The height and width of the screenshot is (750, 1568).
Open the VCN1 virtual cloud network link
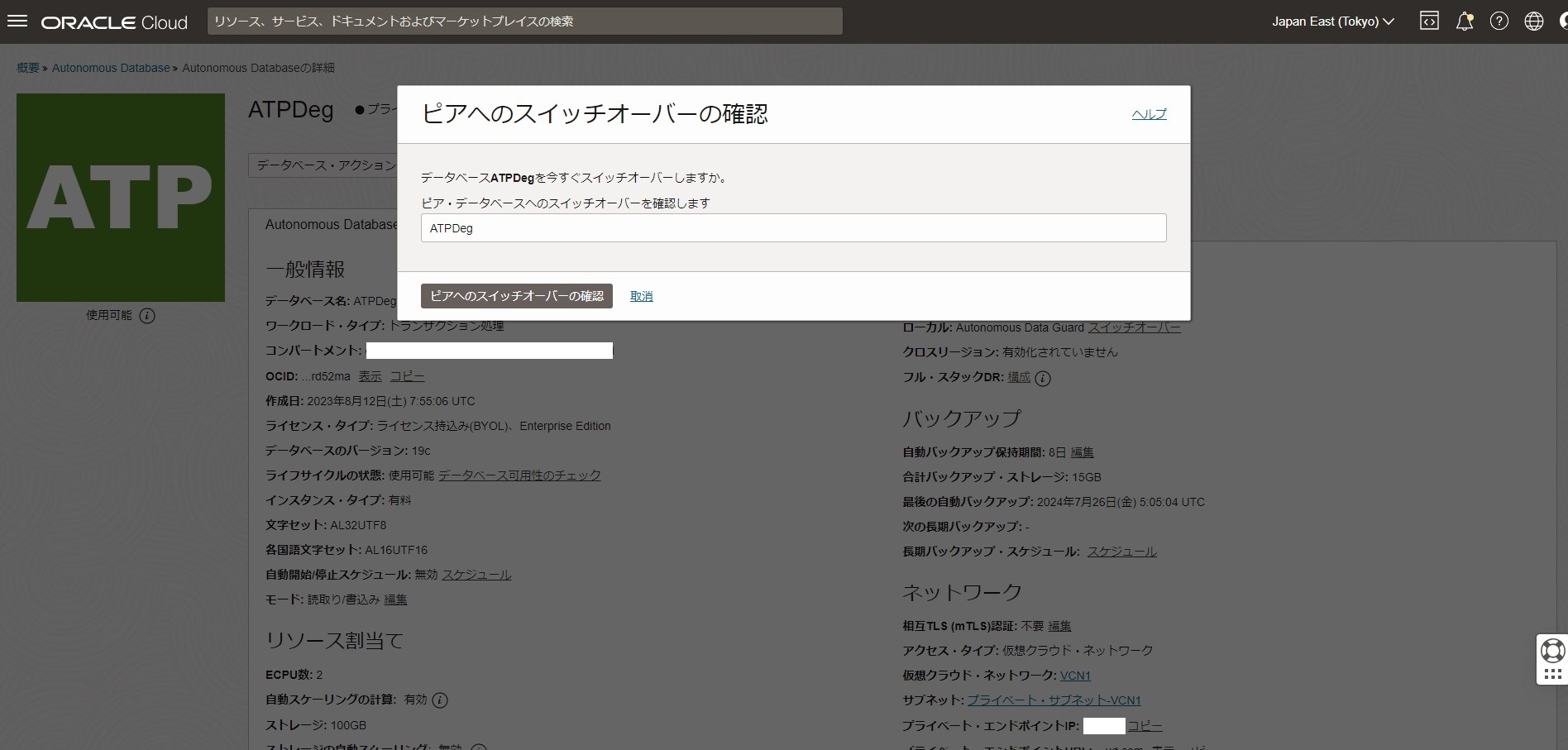[1075, 676]
